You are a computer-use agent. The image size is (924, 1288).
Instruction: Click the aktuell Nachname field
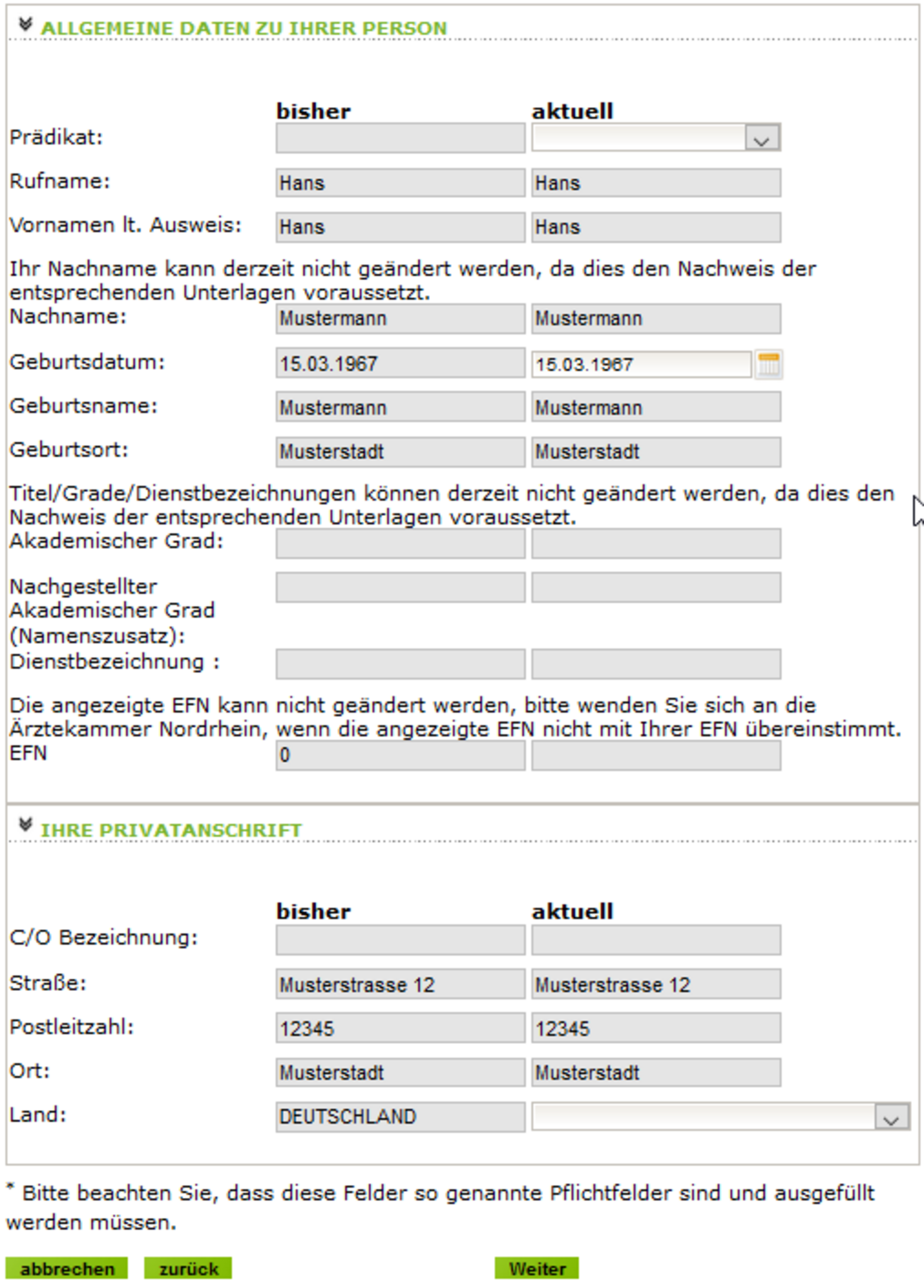656,318
